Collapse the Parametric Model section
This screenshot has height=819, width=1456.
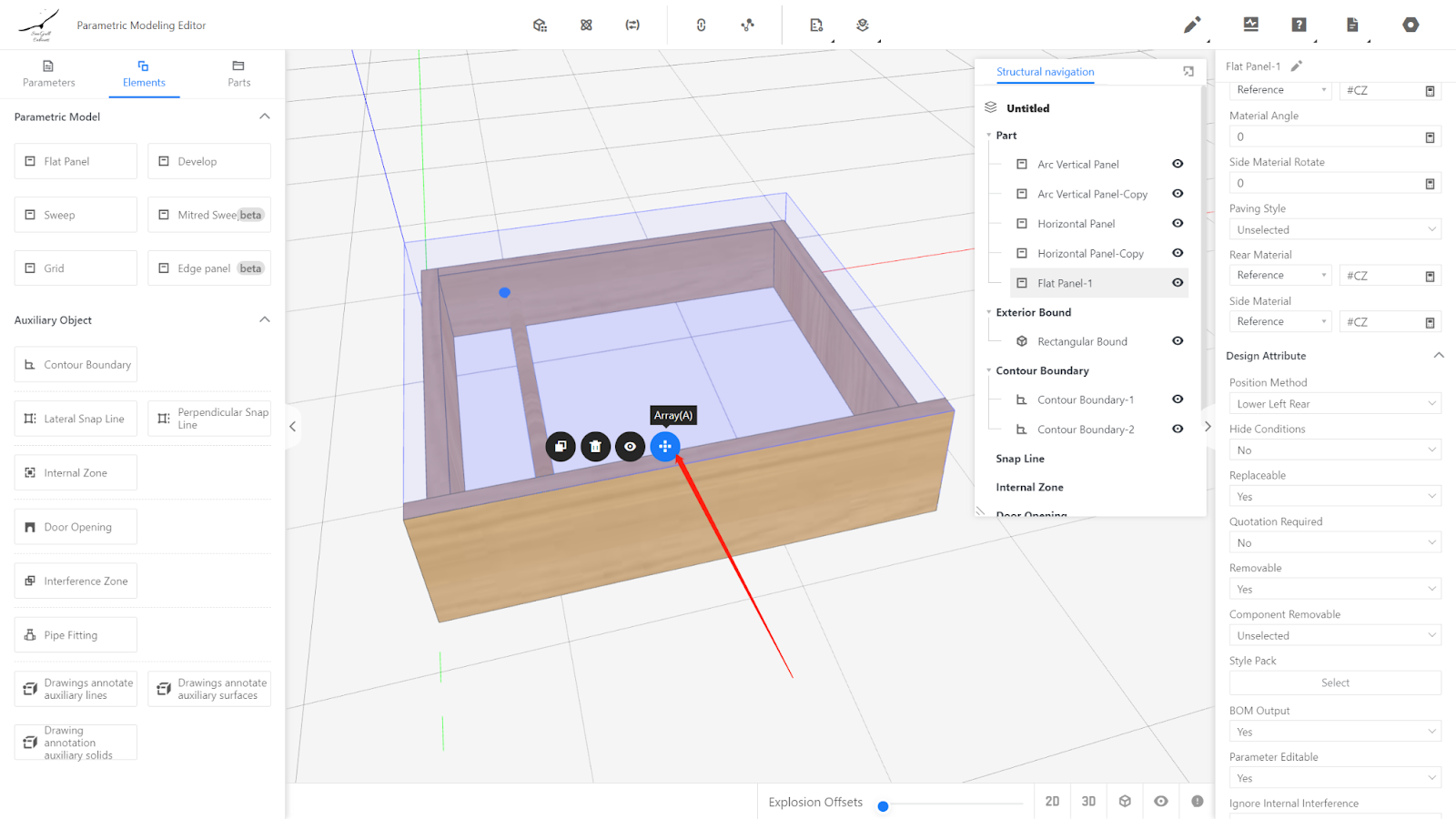[265, 116]
